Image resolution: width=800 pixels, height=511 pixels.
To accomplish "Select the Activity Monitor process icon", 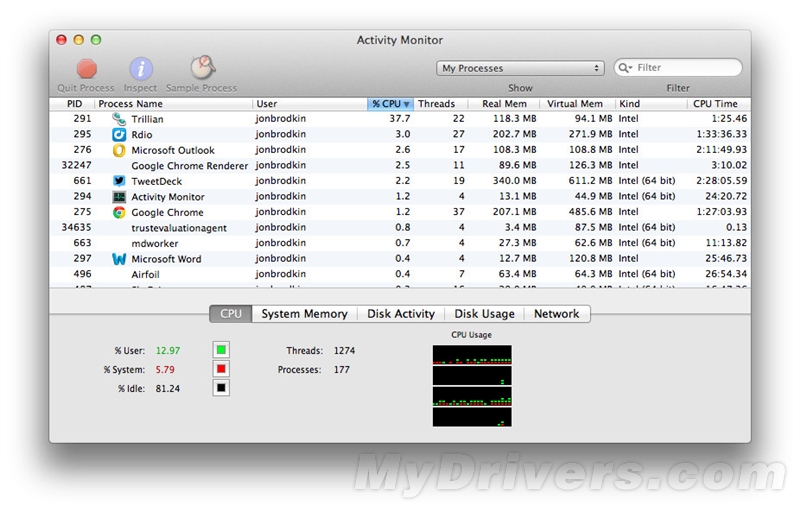I will (119, 197).
